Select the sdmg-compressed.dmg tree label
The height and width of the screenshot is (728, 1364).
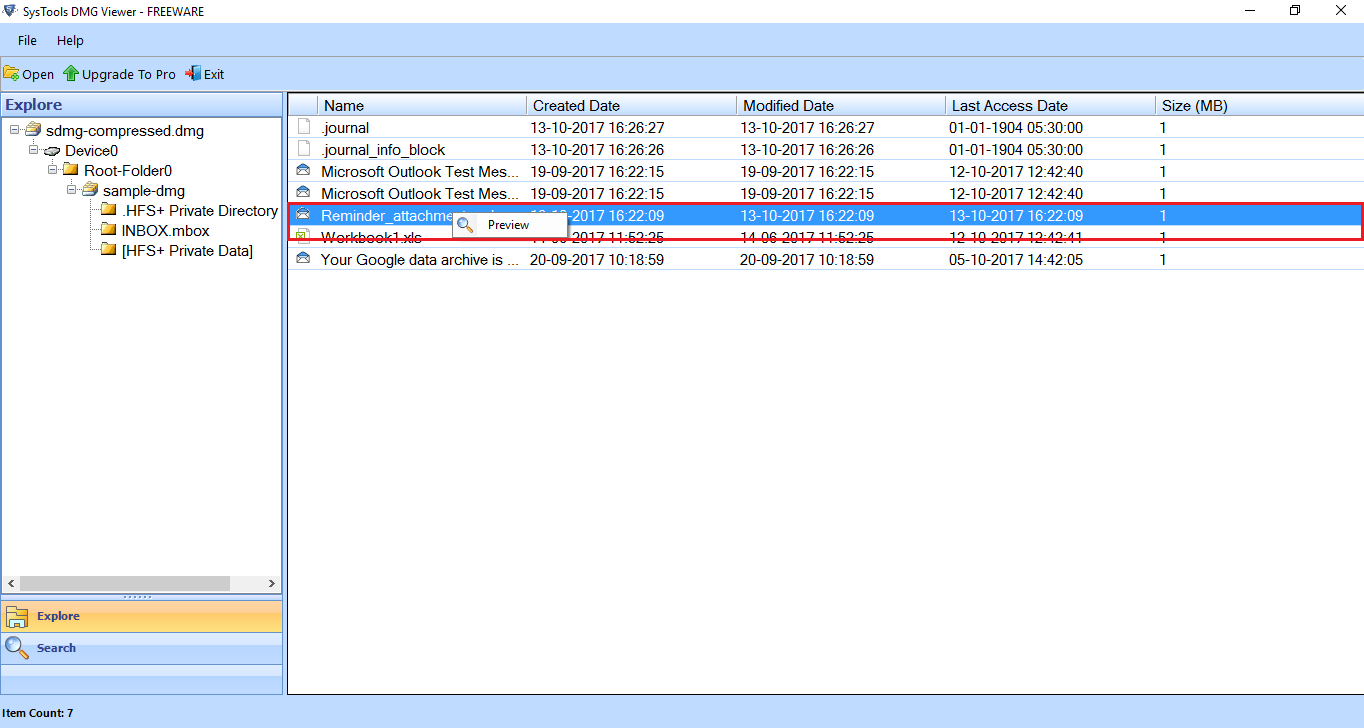tap(125, 131)
